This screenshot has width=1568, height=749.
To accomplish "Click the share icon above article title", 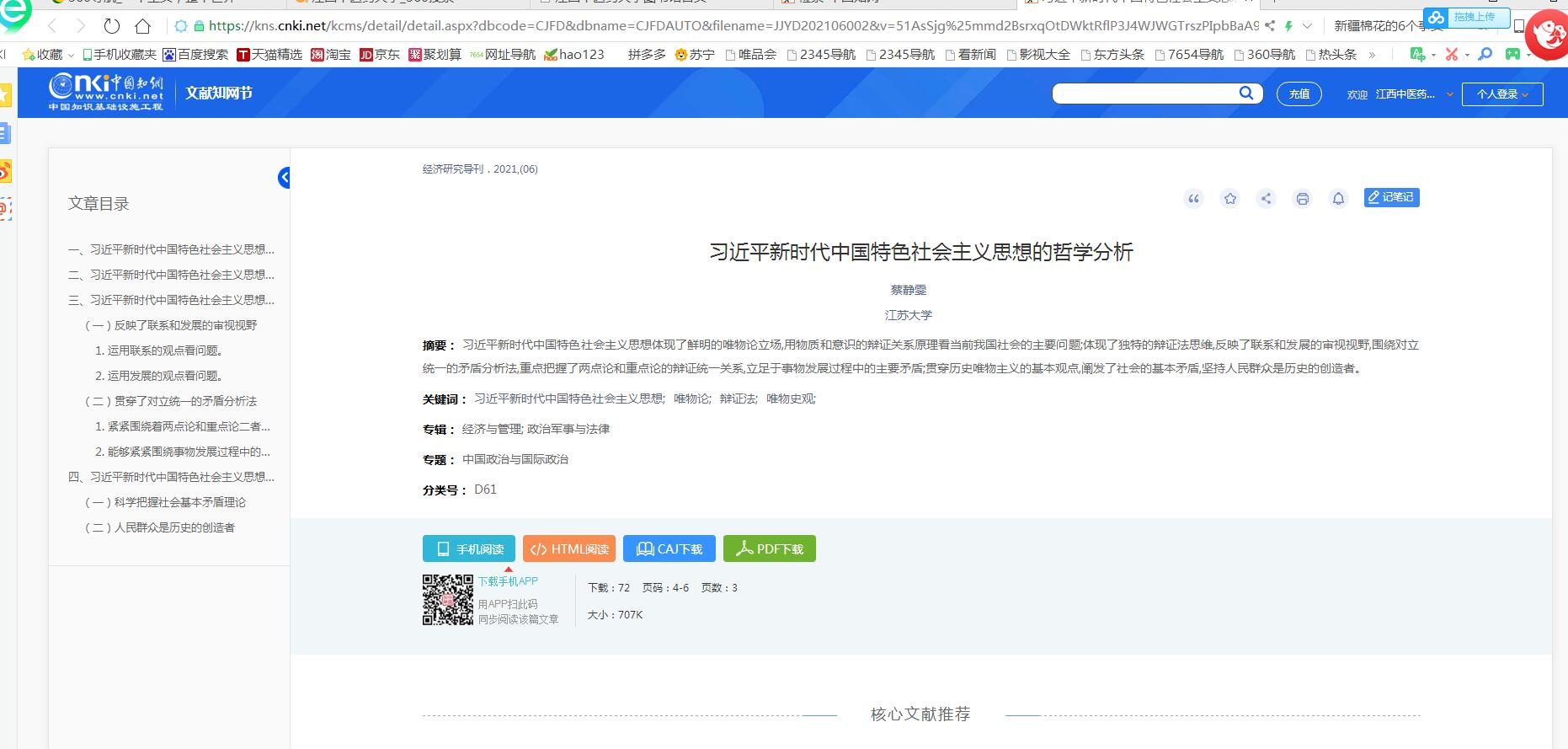I will [x=1266, y=199].
